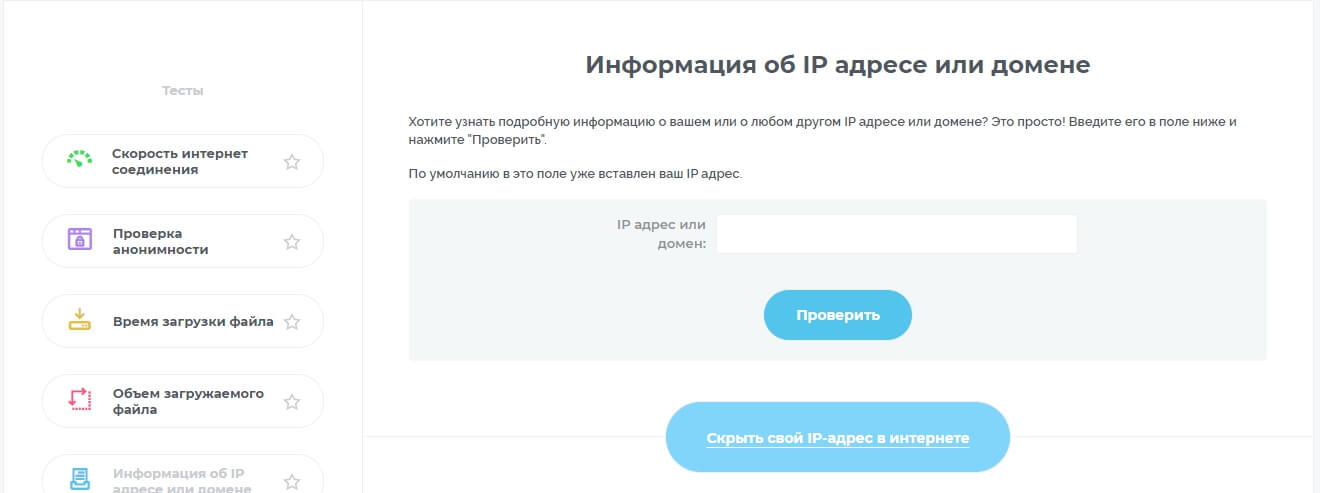The height and width of the screenshot is (493, 1320).
Task: Select 'Время загрузки файла' menu item
Action: click(x=183, y=321)
